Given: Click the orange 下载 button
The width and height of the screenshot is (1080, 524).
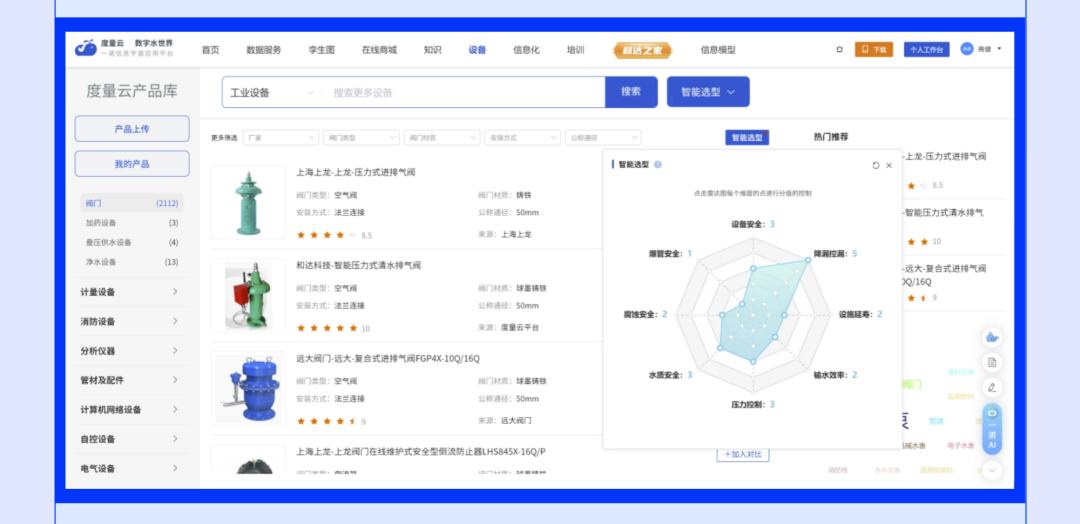Looking at the screenshot, I should [x=874, y=50].
